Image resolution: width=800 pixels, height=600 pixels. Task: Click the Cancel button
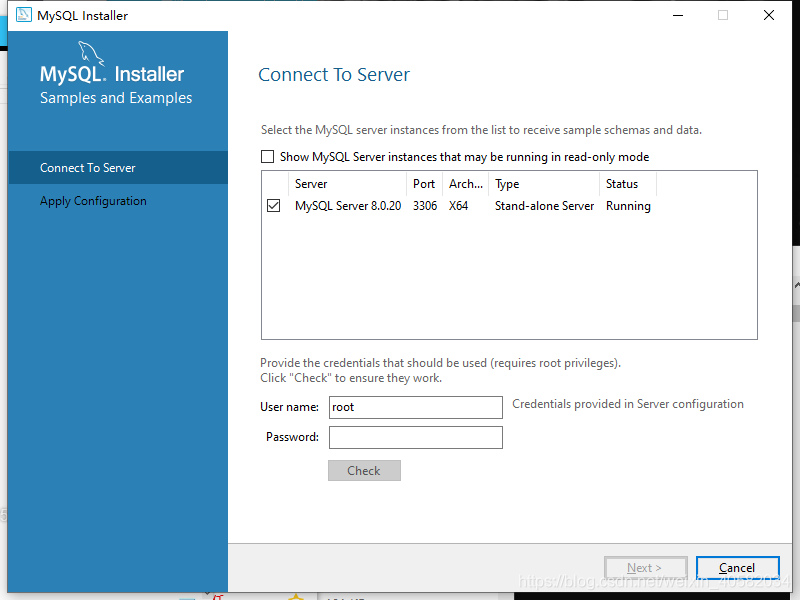[x=737, y=567]
